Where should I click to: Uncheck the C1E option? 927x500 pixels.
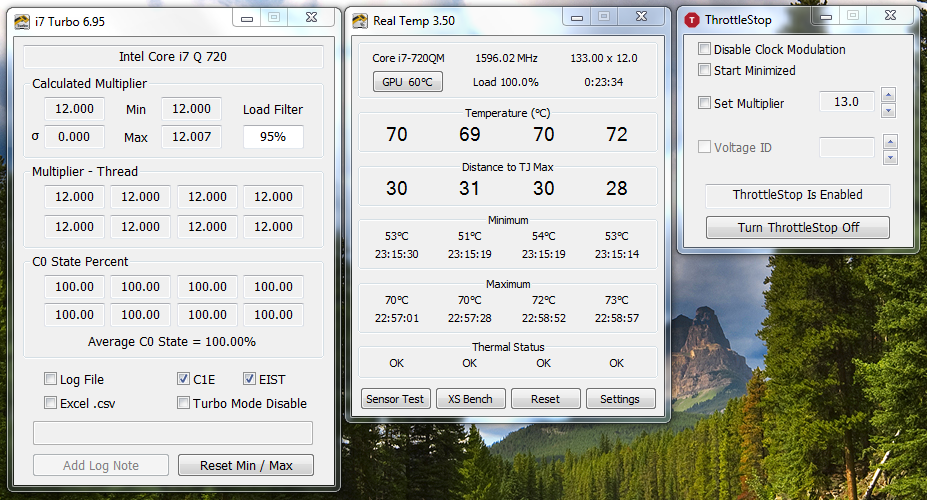[183, 379]
